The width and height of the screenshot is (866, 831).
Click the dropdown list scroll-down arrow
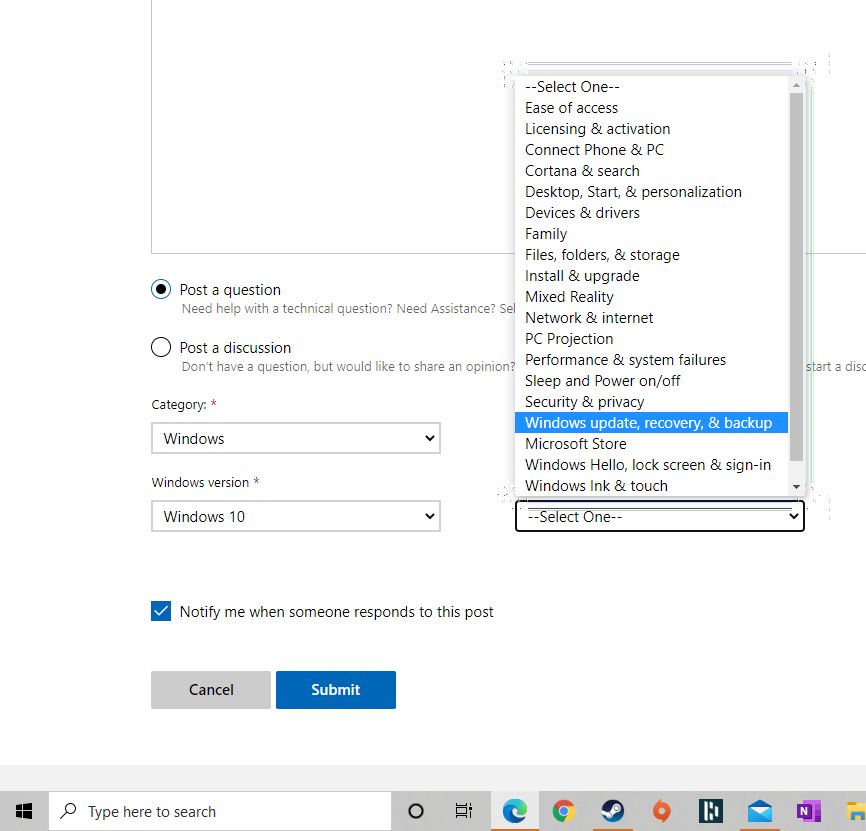796,486
